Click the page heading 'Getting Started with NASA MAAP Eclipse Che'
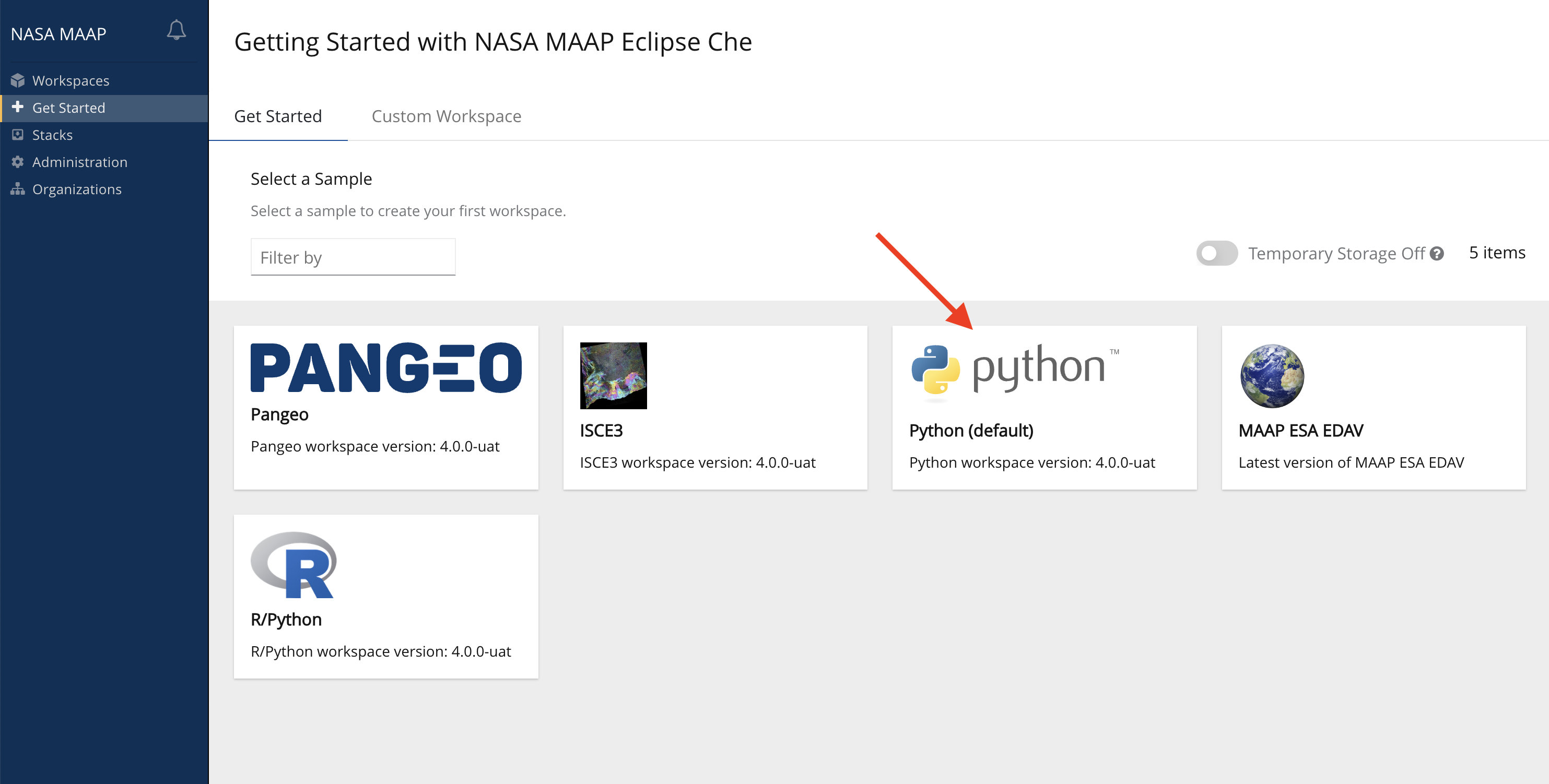Screen dimensions: 1549x784 pyautogui.click(x=493, y=42)
